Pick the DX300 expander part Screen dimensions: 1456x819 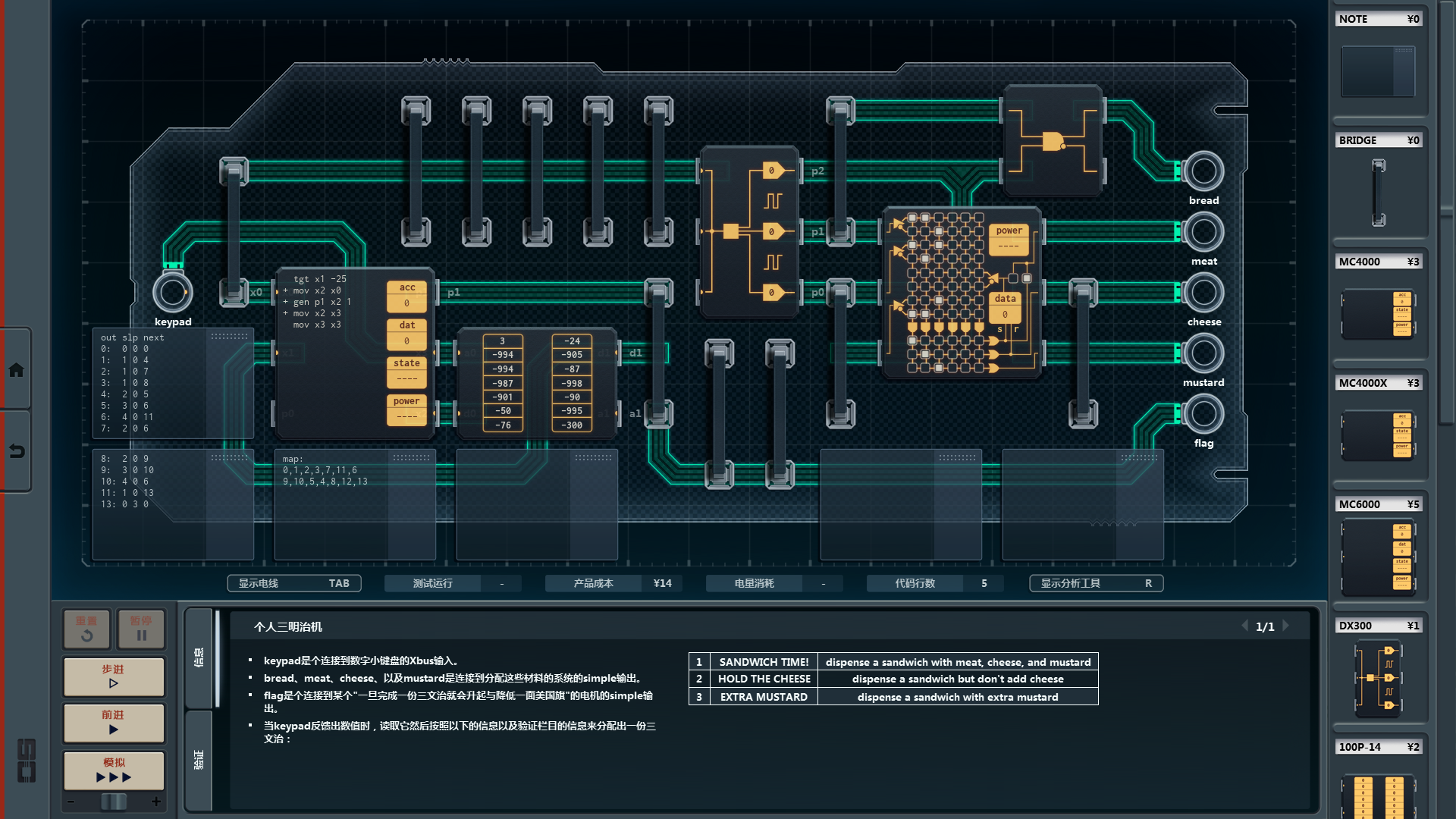1378,677
